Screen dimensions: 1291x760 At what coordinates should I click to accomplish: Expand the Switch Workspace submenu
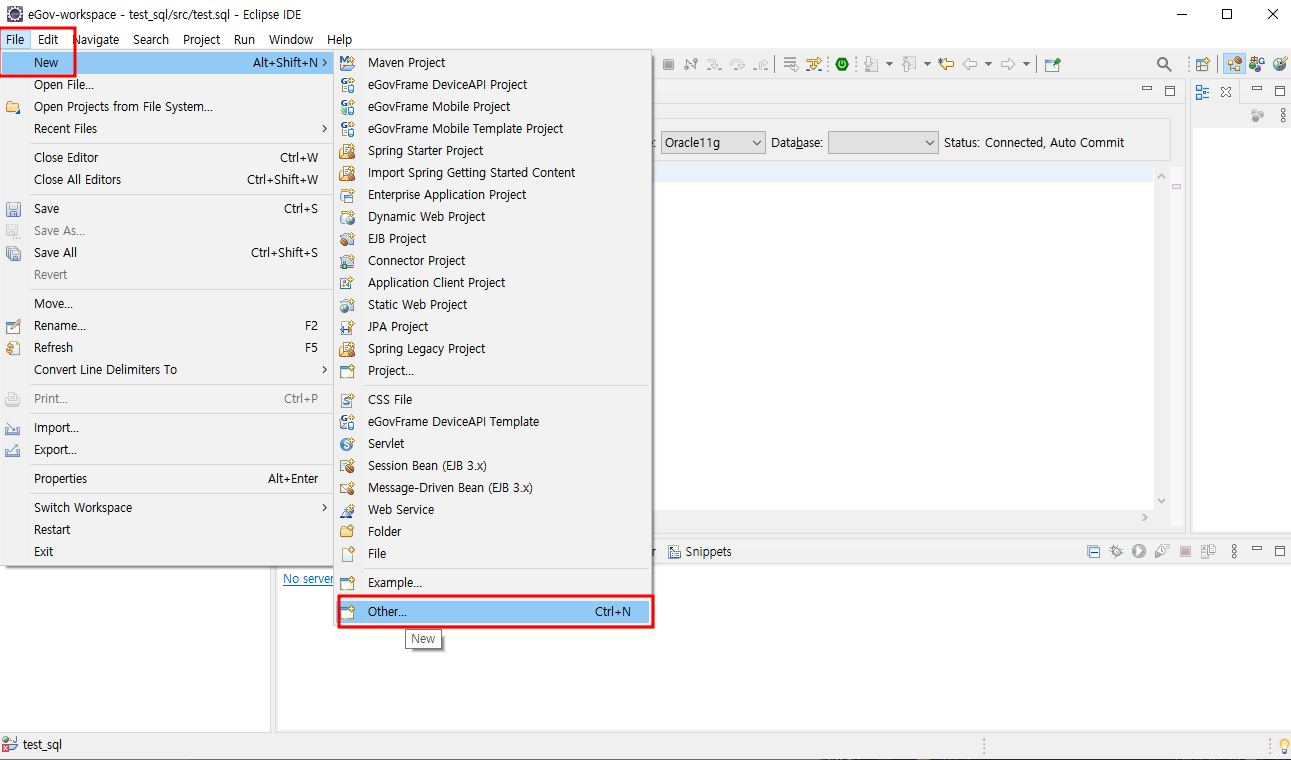click(167, 507)
